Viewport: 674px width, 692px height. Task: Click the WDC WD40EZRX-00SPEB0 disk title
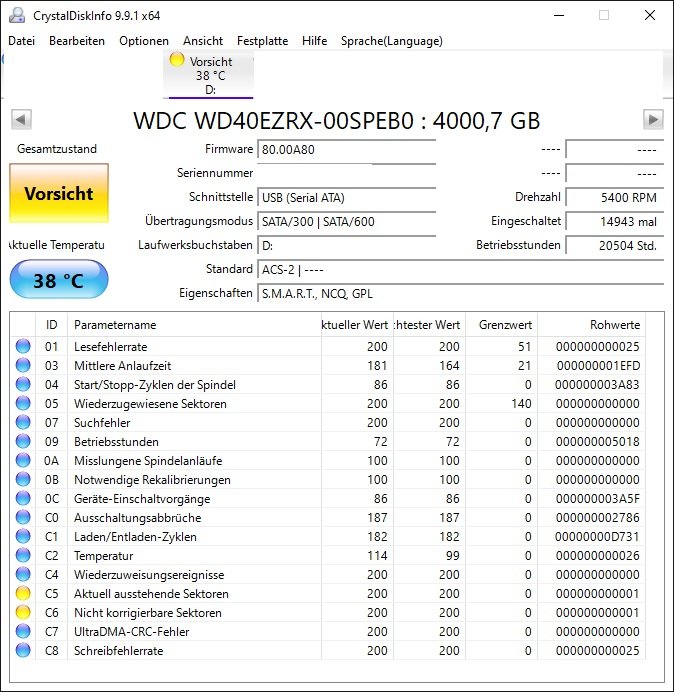[x=337, y=120]
